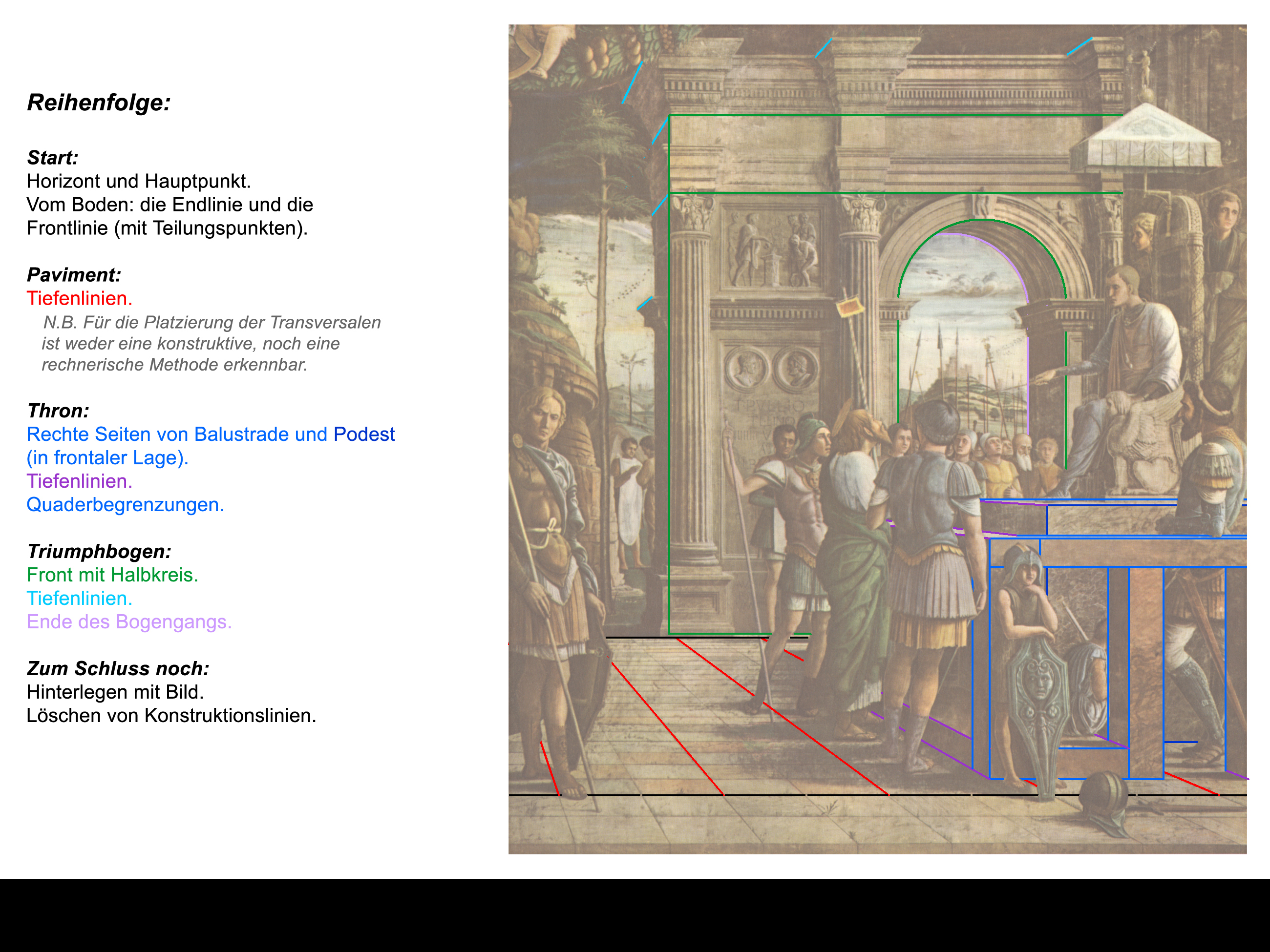Click the 'Zum Schluss noch:' heading
1270x952 pixels.
tap(118, 668)
